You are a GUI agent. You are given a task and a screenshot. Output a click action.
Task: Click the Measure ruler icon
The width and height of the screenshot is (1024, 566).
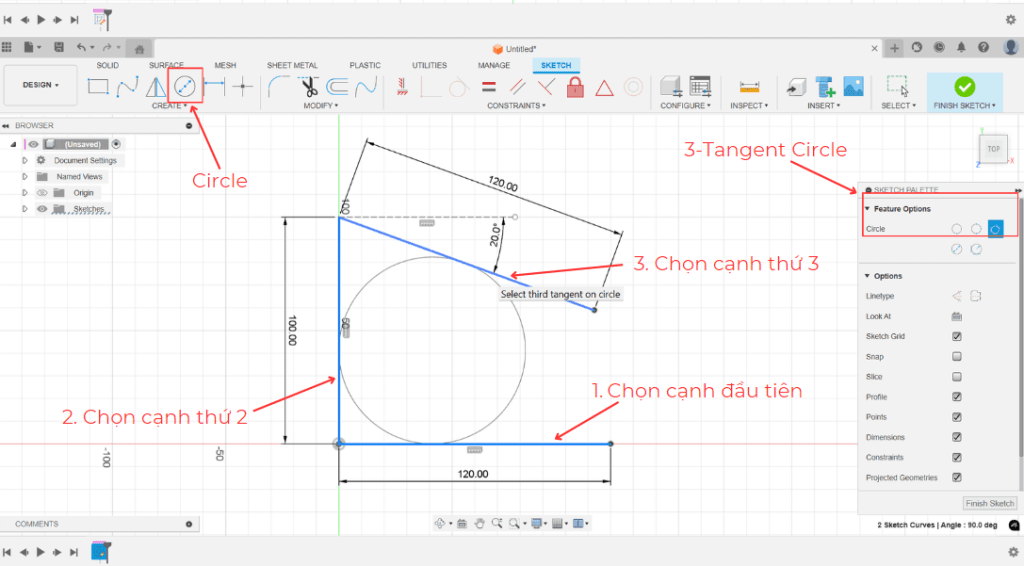click(749, 87)
